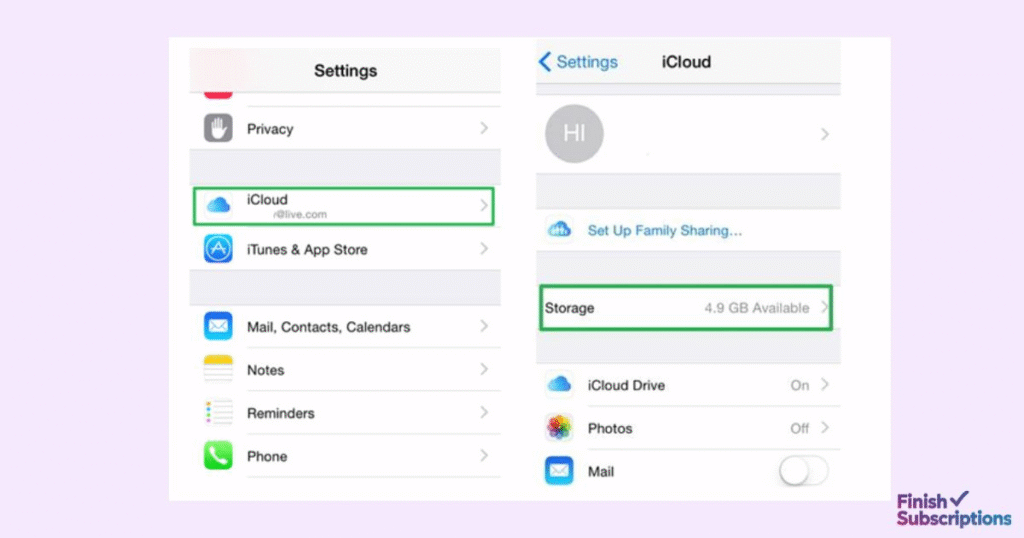
Task: Tap the Mail label in iCloud
Action: point(600,471)
